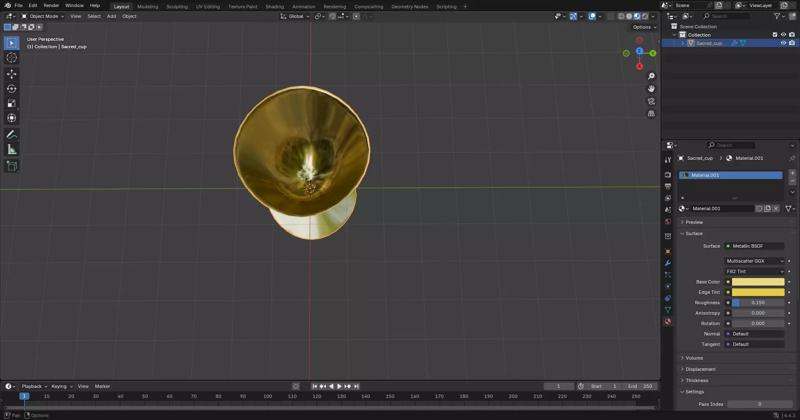Open the Render properties tab

tap(668, 175)
